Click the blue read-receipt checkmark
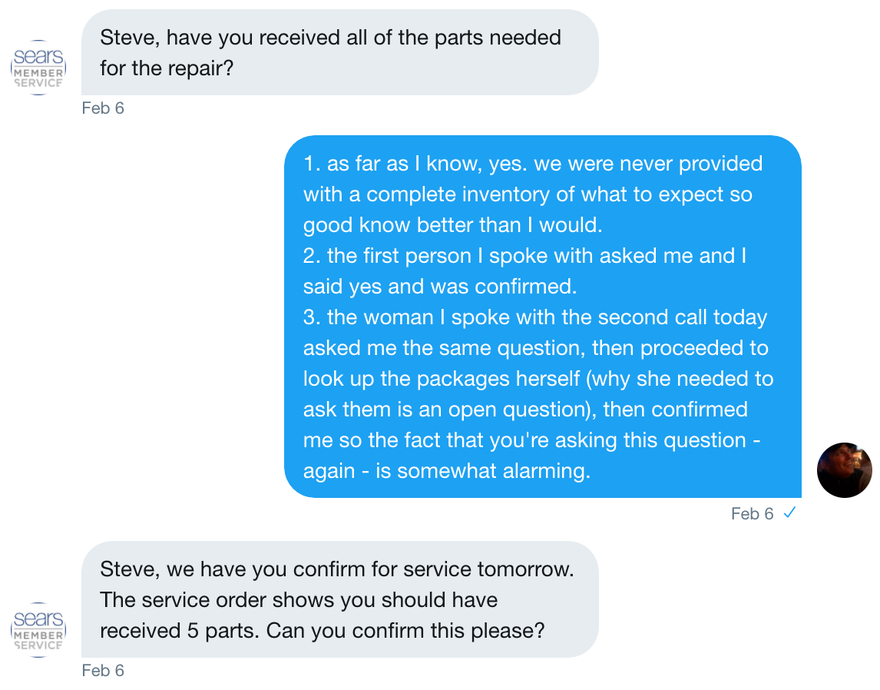Viewport: 880px width, 690px height. point(790,513)
